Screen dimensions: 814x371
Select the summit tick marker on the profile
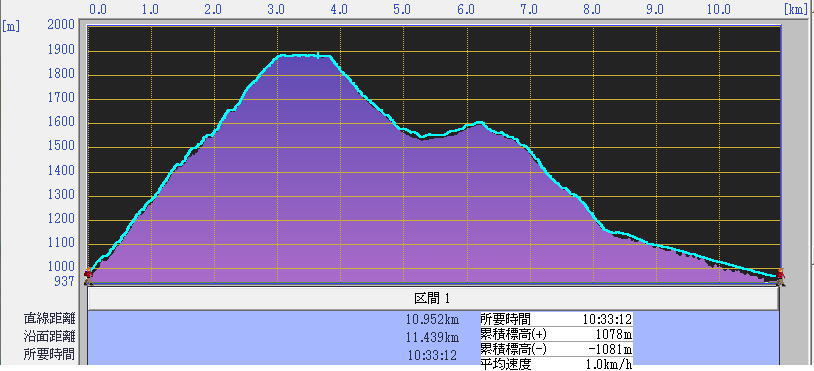(x=317, y=55)
